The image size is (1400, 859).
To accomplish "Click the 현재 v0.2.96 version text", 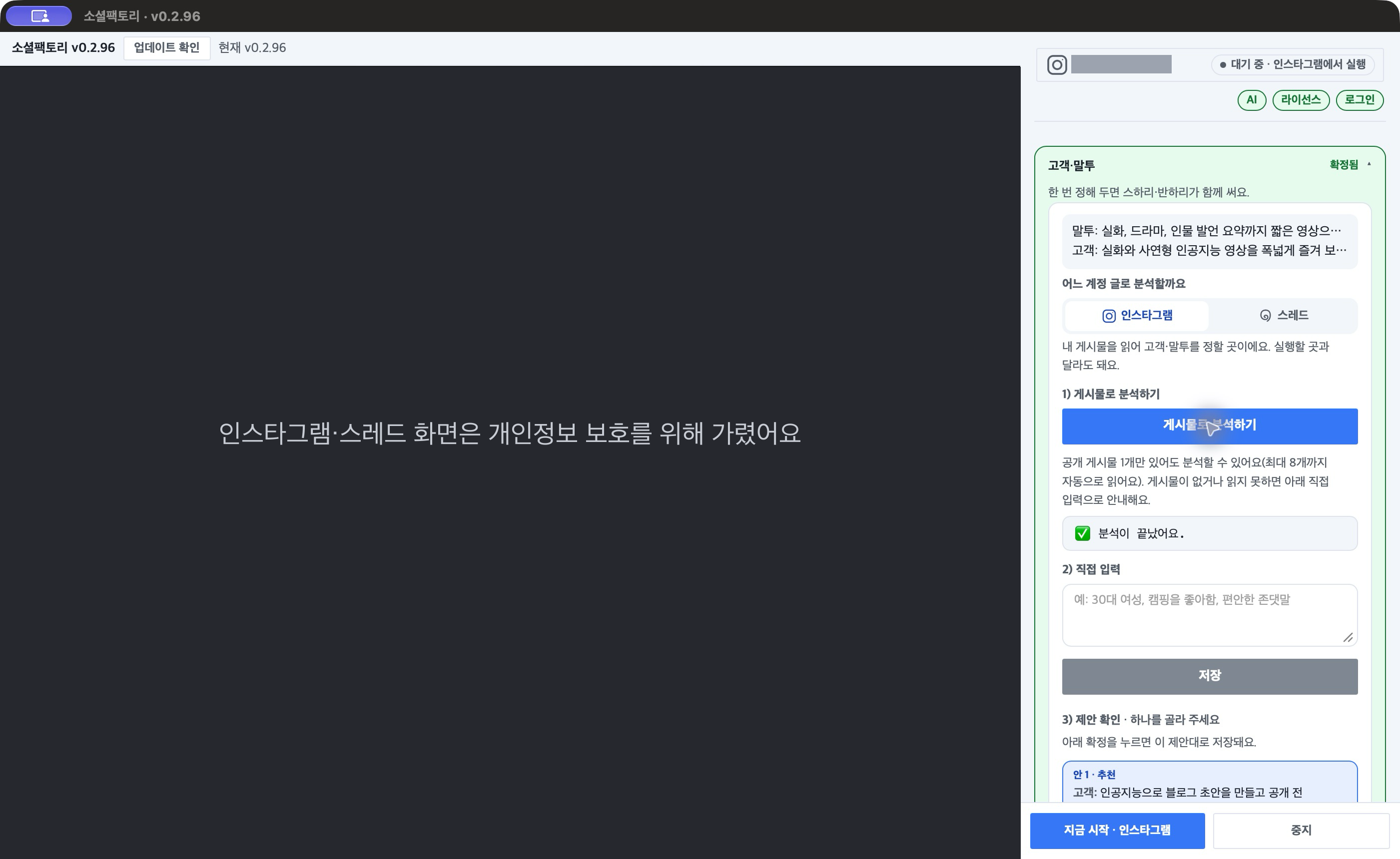I will [x=252, y=48].
